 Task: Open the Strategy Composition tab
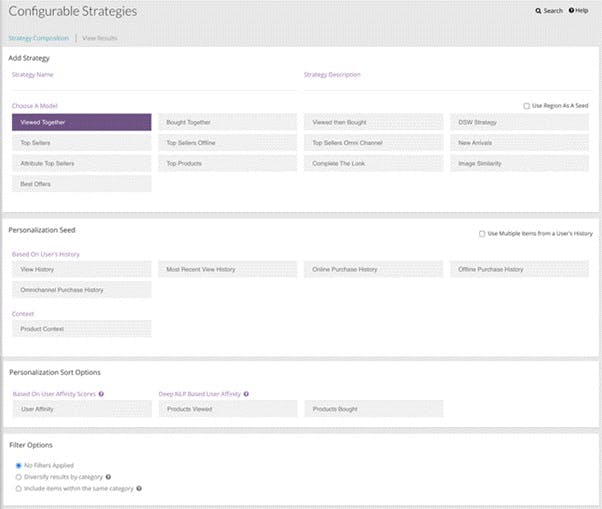(38, 38)
